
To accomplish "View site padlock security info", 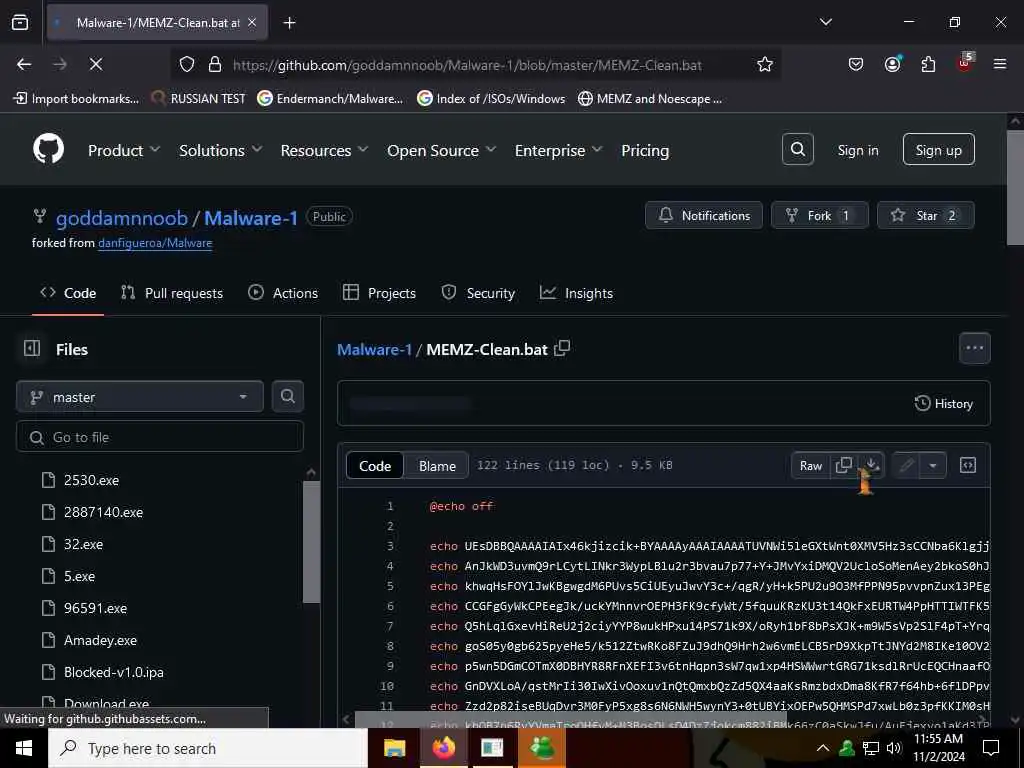I will [215, 64].
